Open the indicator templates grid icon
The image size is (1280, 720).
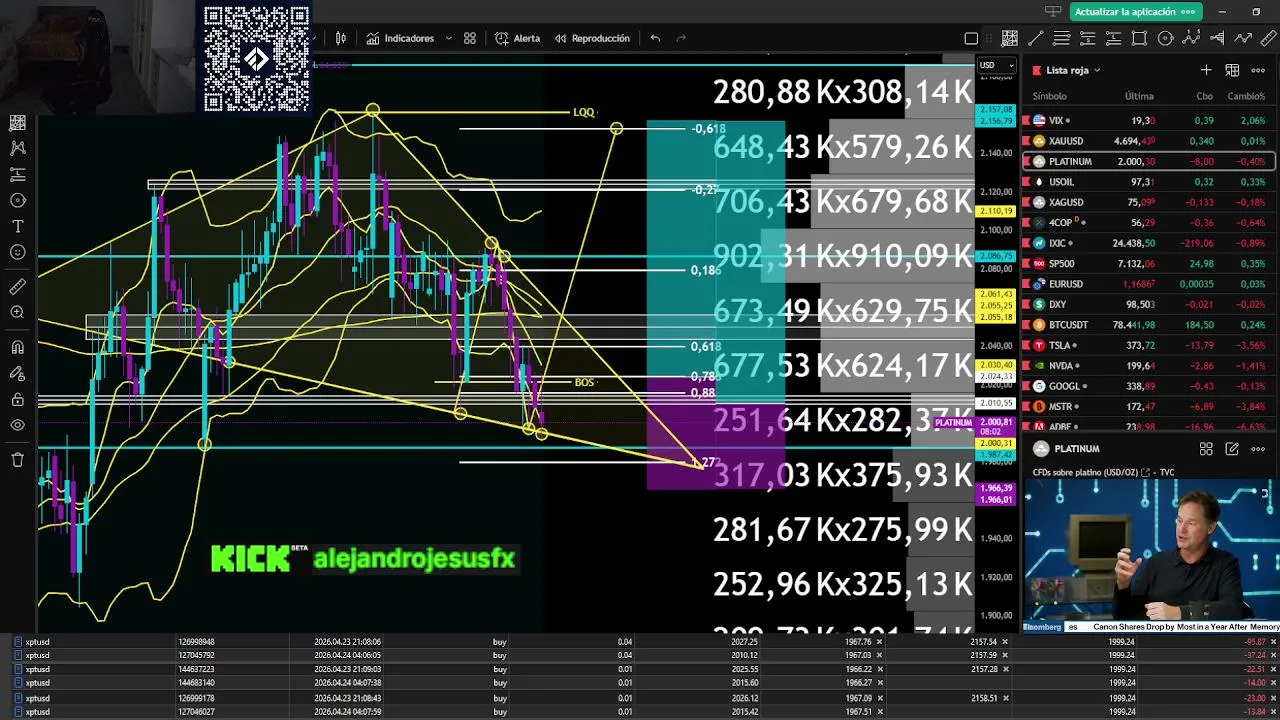[470, 38]
